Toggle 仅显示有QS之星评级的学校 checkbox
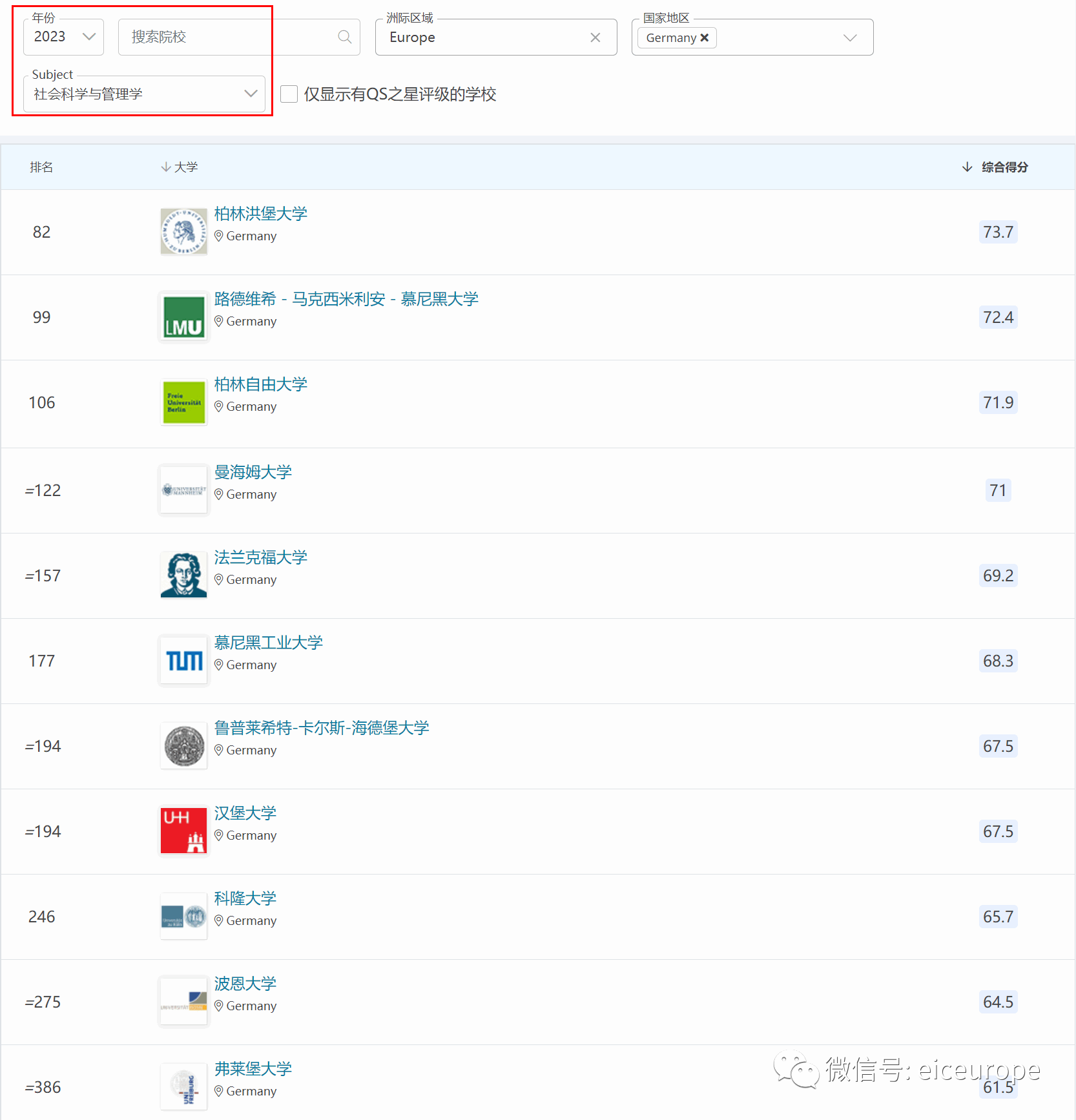The width and height of the screenshot is (1076, 1120). (x=289, y=94)
